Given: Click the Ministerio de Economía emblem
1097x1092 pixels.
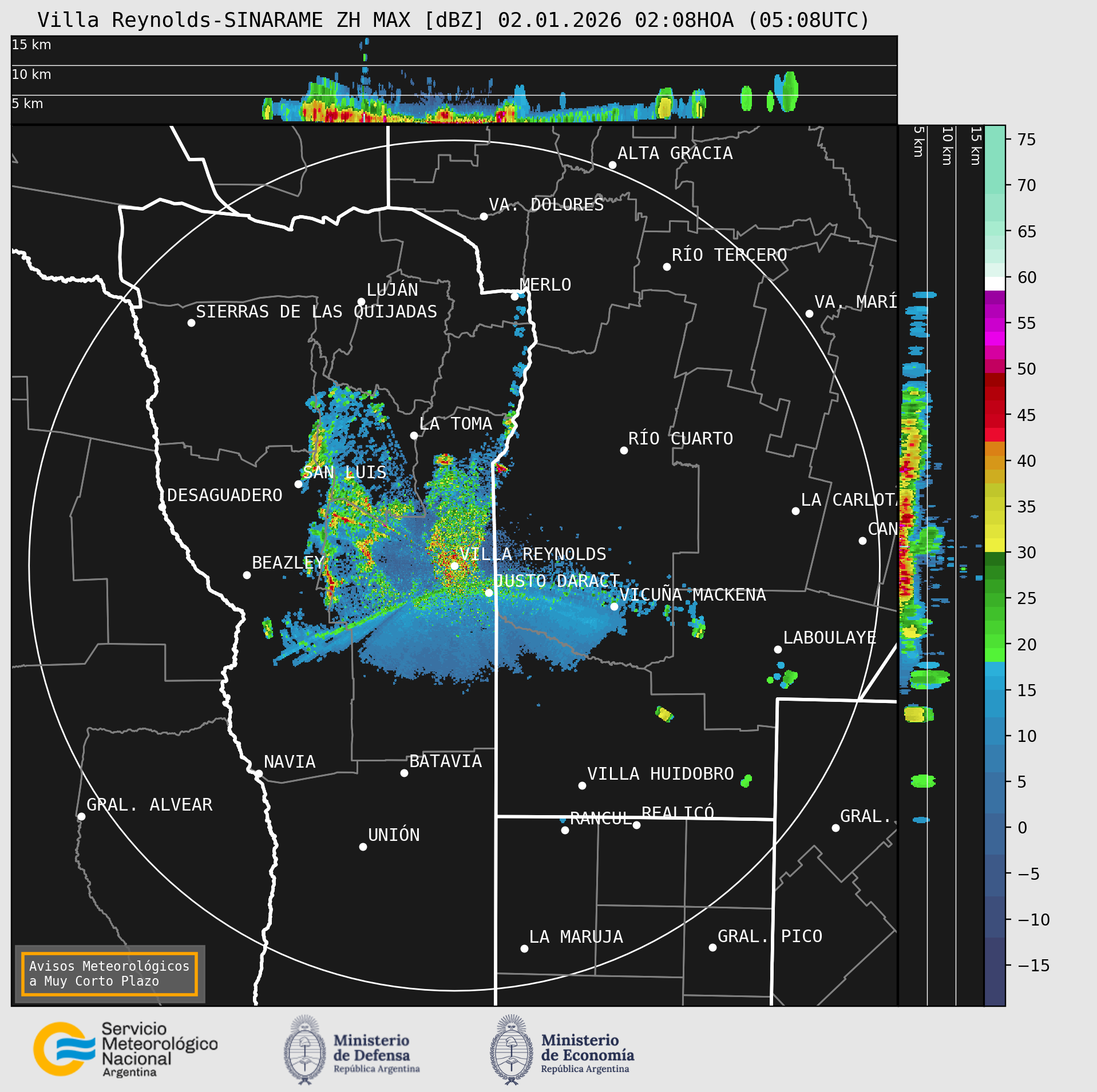Looking at the screenshot, I should click(512, 1050).
